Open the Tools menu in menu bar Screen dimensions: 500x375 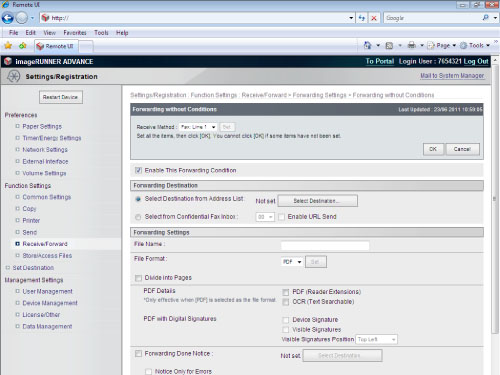click(101, 33)
